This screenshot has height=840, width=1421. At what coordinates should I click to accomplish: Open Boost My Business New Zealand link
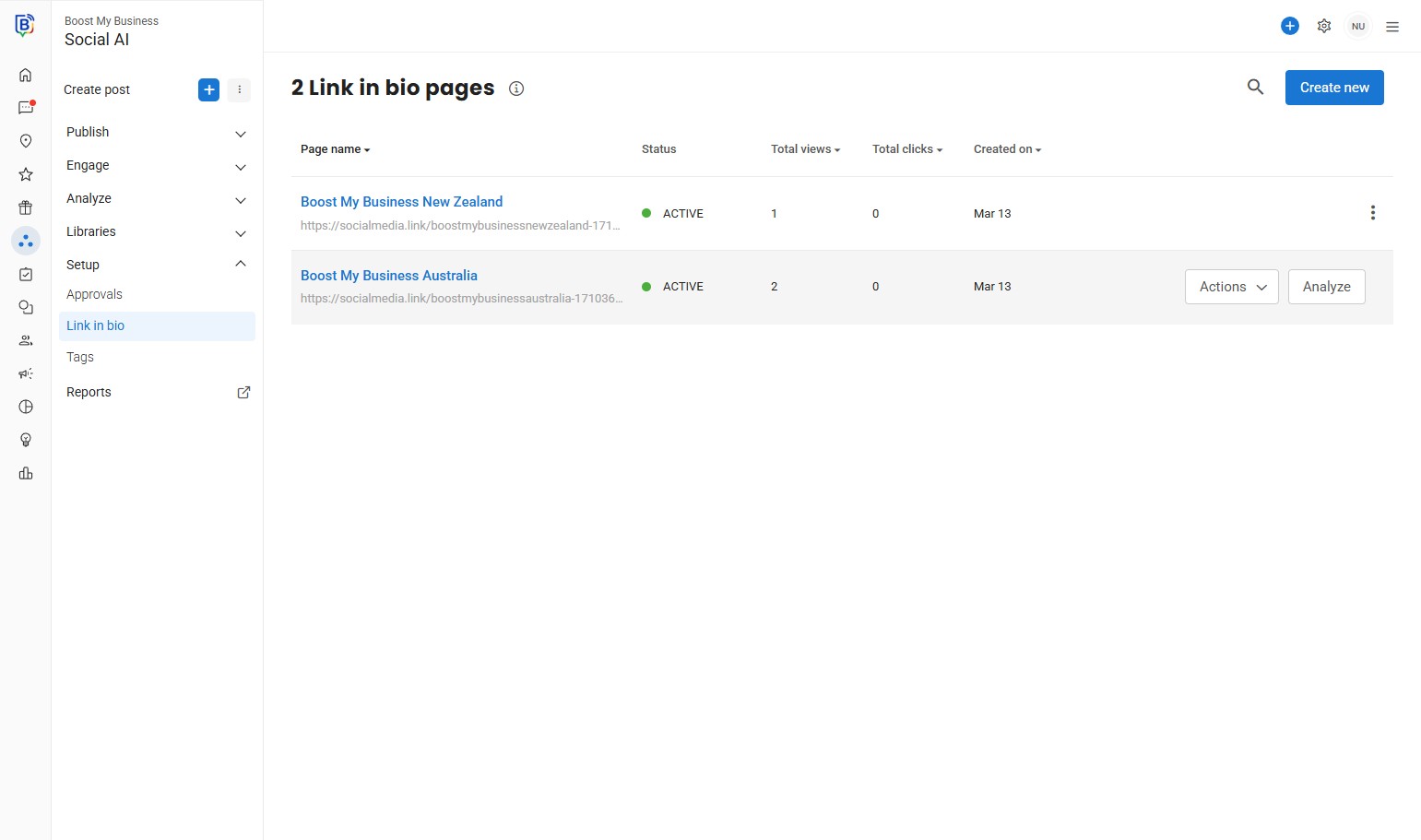click(401, 202)
